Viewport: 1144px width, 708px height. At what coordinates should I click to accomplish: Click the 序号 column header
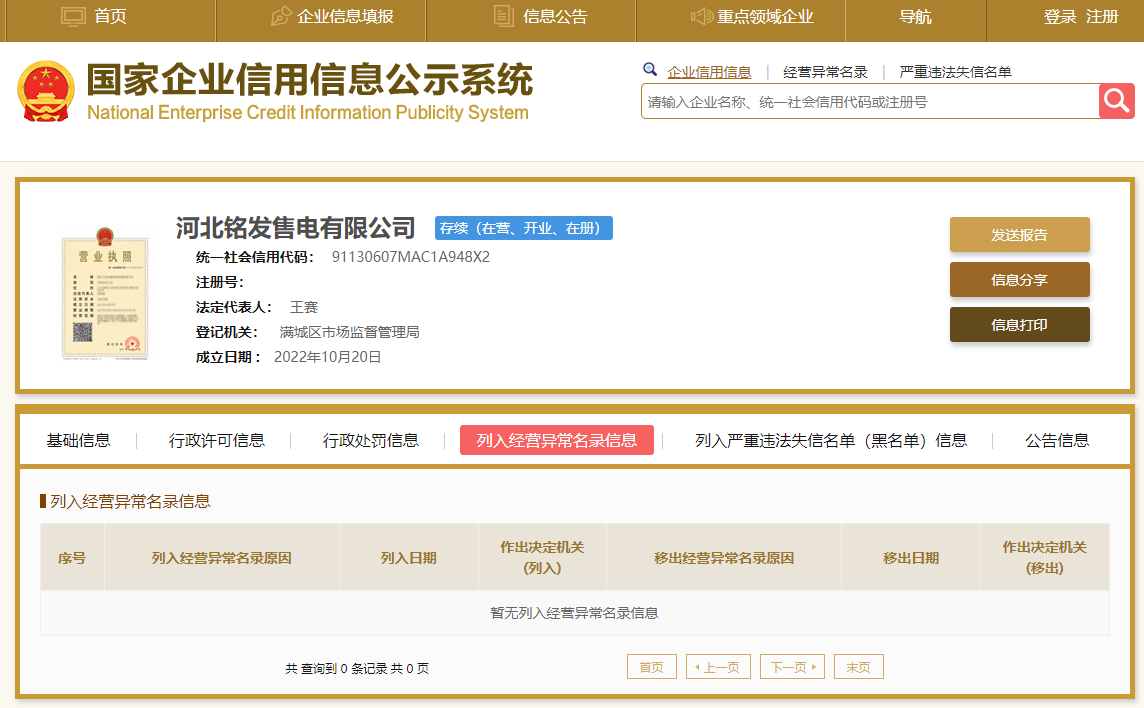click(x=72, y=558)
